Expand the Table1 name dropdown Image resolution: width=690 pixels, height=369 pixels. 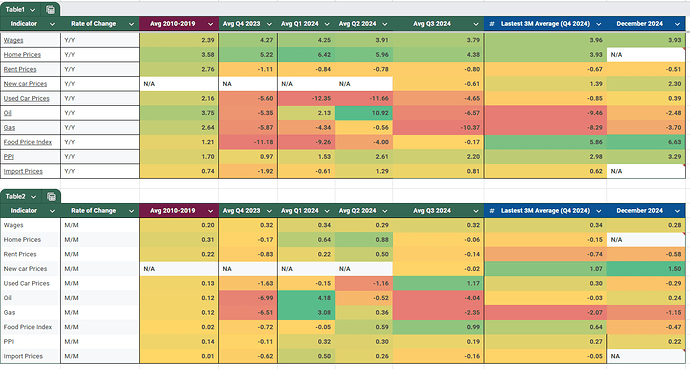[x=33, y=10]
